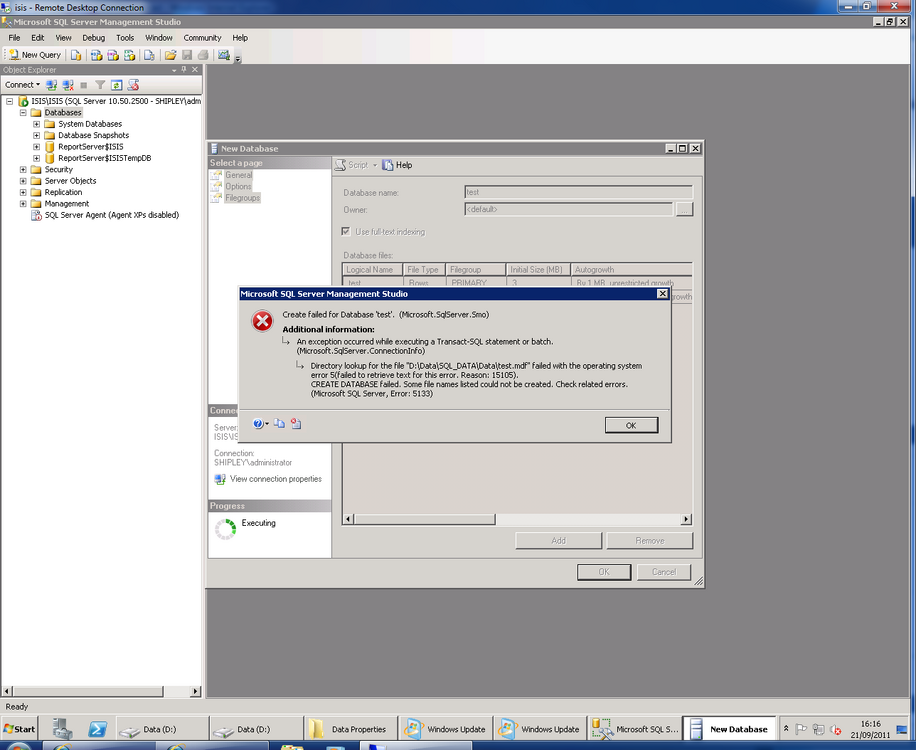Select the General page in New Database
Image resolution: width=916 pixels, height=750 pixels.
pyautogui.click(x=238, y=175)
